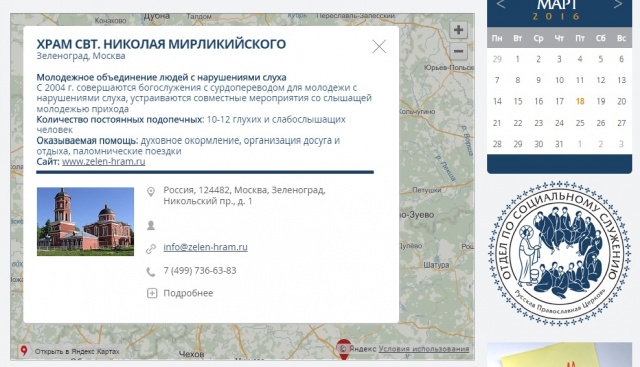Go to previous month in calendar
This screenshot has width=640, height=367.
point(501,5)
